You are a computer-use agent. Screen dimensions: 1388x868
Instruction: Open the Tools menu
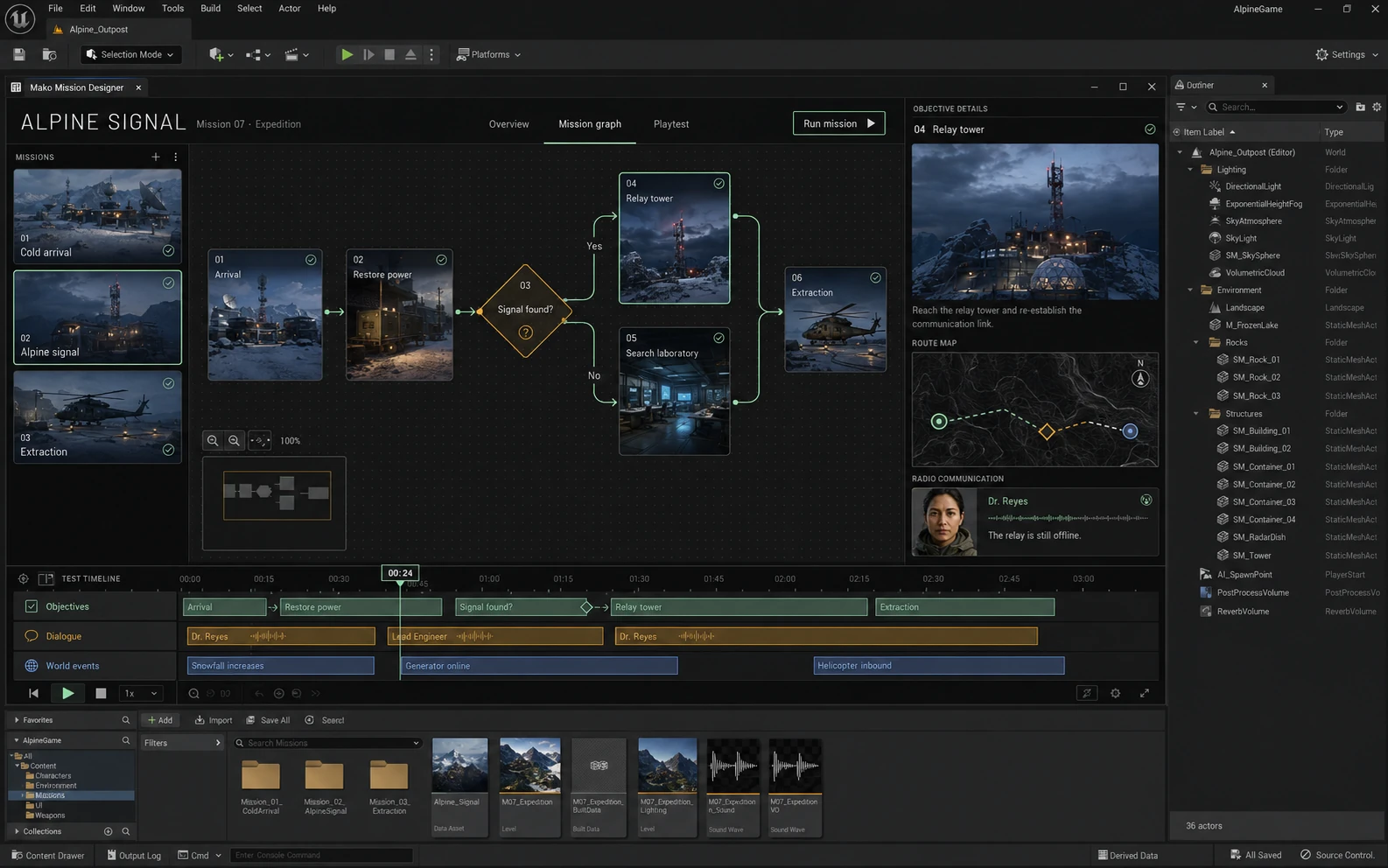coord(172,9)
